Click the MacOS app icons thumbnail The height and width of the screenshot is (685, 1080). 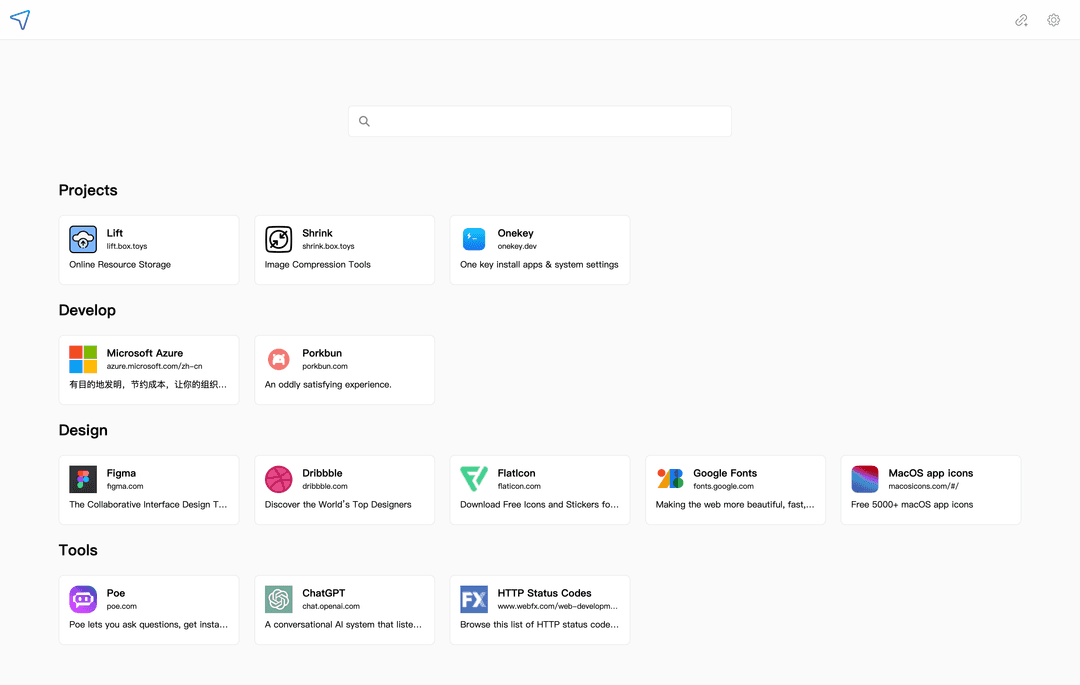(x=865, y=479)
